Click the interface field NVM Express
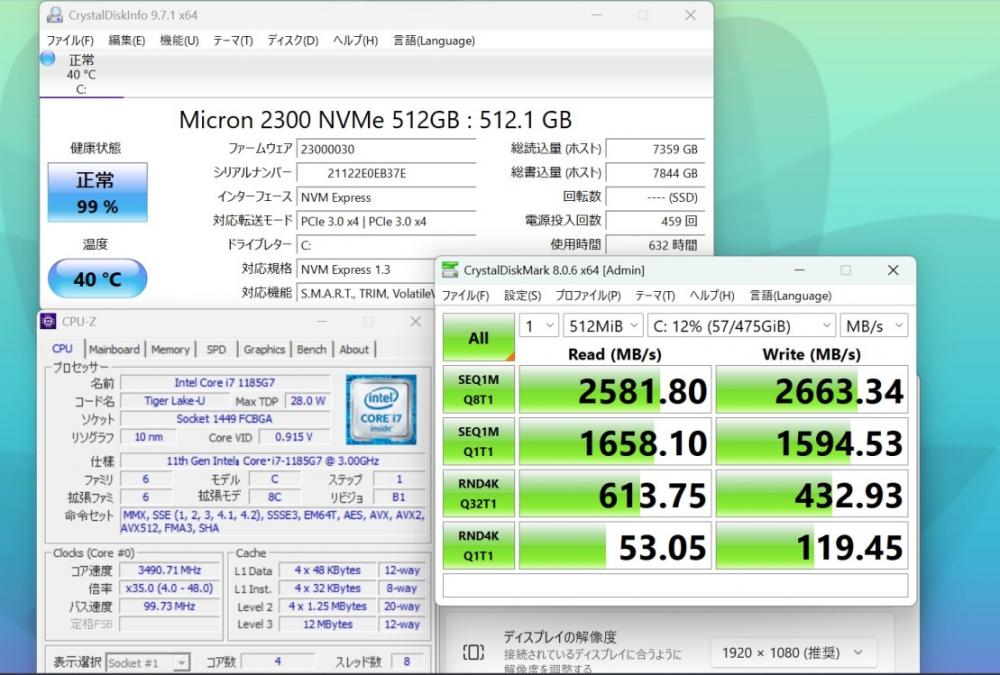 [386, 198]
